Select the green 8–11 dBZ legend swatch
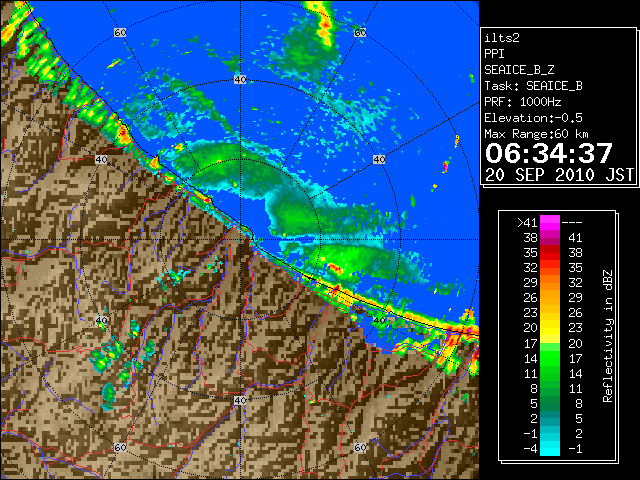The width and height of the screenshot is (640, 480). click(x=550, y=388)
